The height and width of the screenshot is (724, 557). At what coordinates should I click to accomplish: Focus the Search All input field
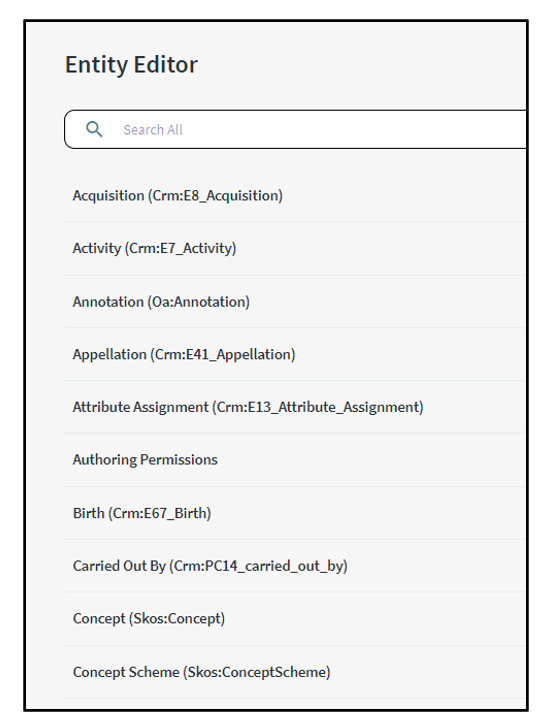tap(296, 129)
